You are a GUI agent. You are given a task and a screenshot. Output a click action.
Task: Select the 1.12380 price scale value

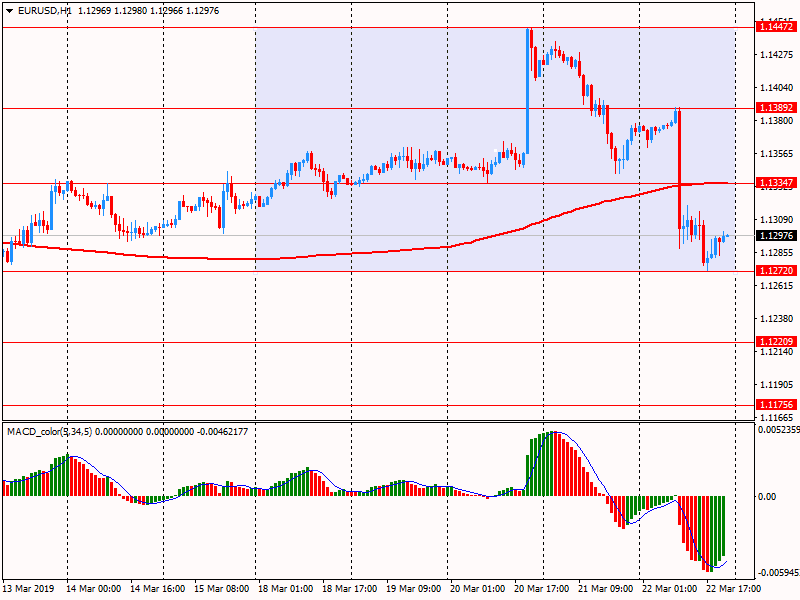[x=777, y=319]
